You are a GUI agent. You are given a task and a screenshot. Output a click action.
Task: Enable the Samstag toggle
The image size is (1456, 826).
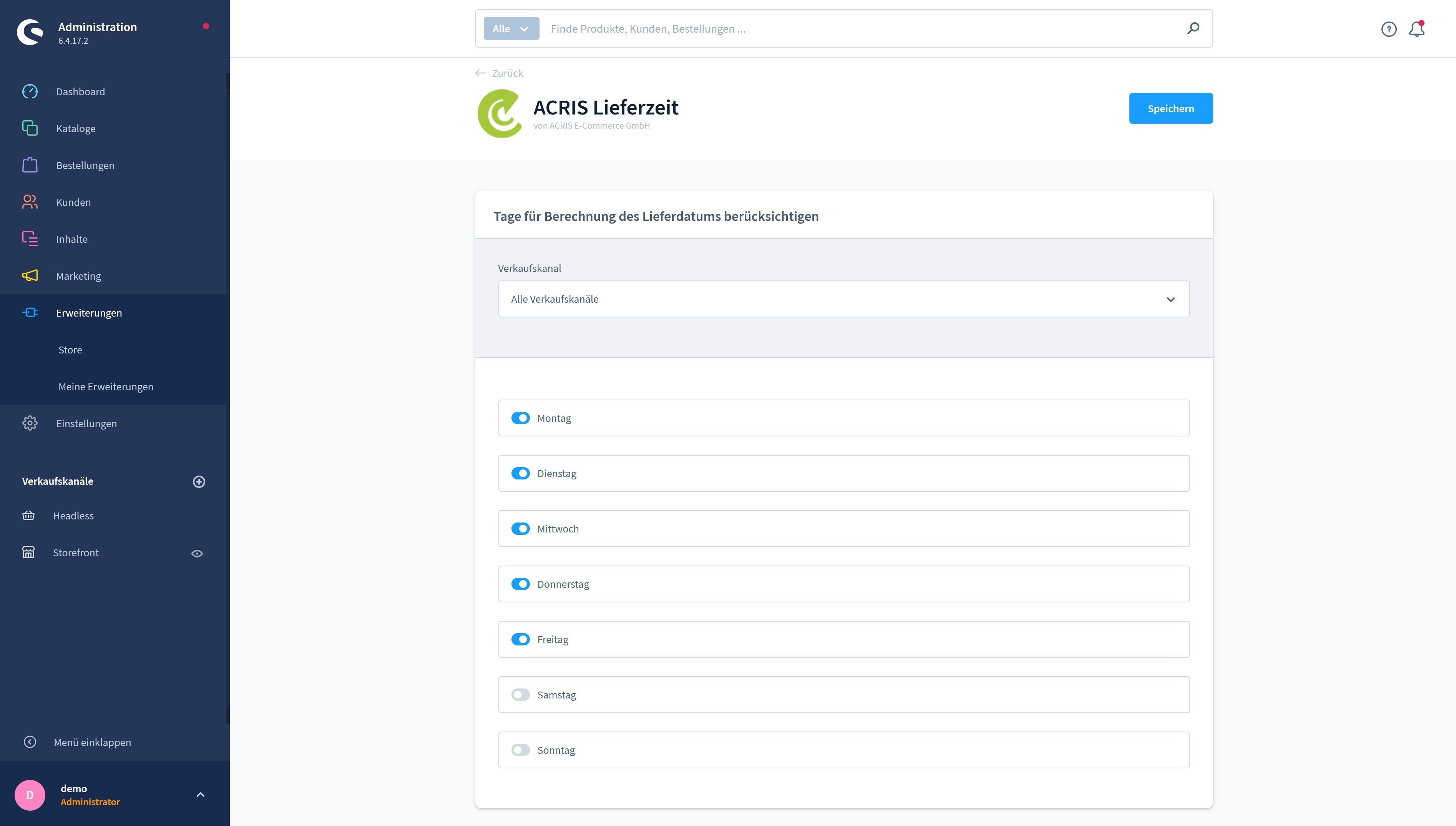pos(520,694)
